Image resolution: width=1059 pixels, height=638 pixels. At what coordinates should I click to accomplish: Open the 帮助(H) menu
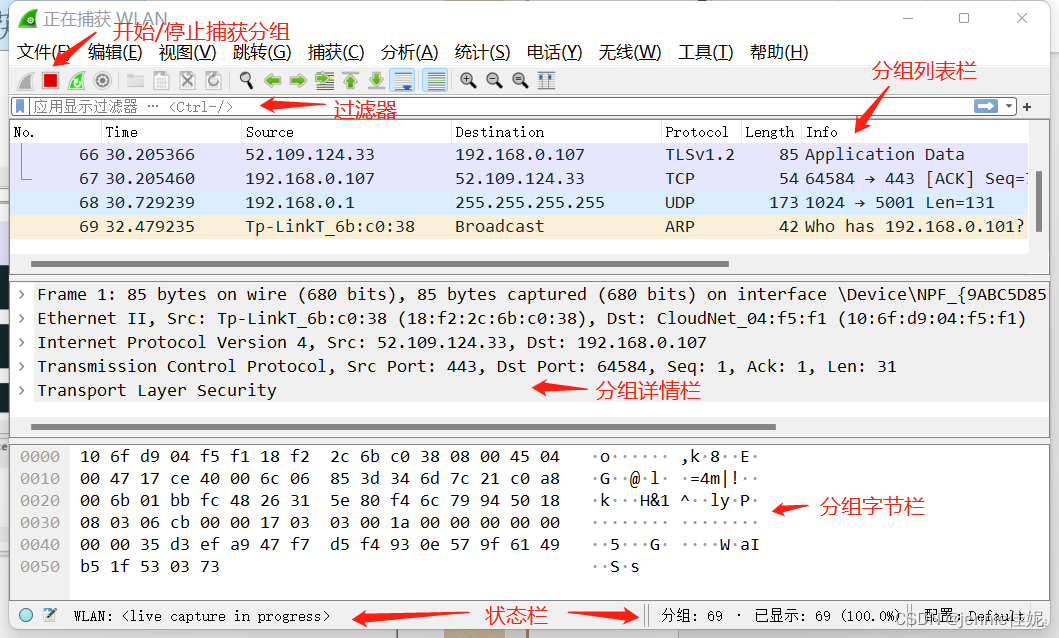(x=779, y=52)
